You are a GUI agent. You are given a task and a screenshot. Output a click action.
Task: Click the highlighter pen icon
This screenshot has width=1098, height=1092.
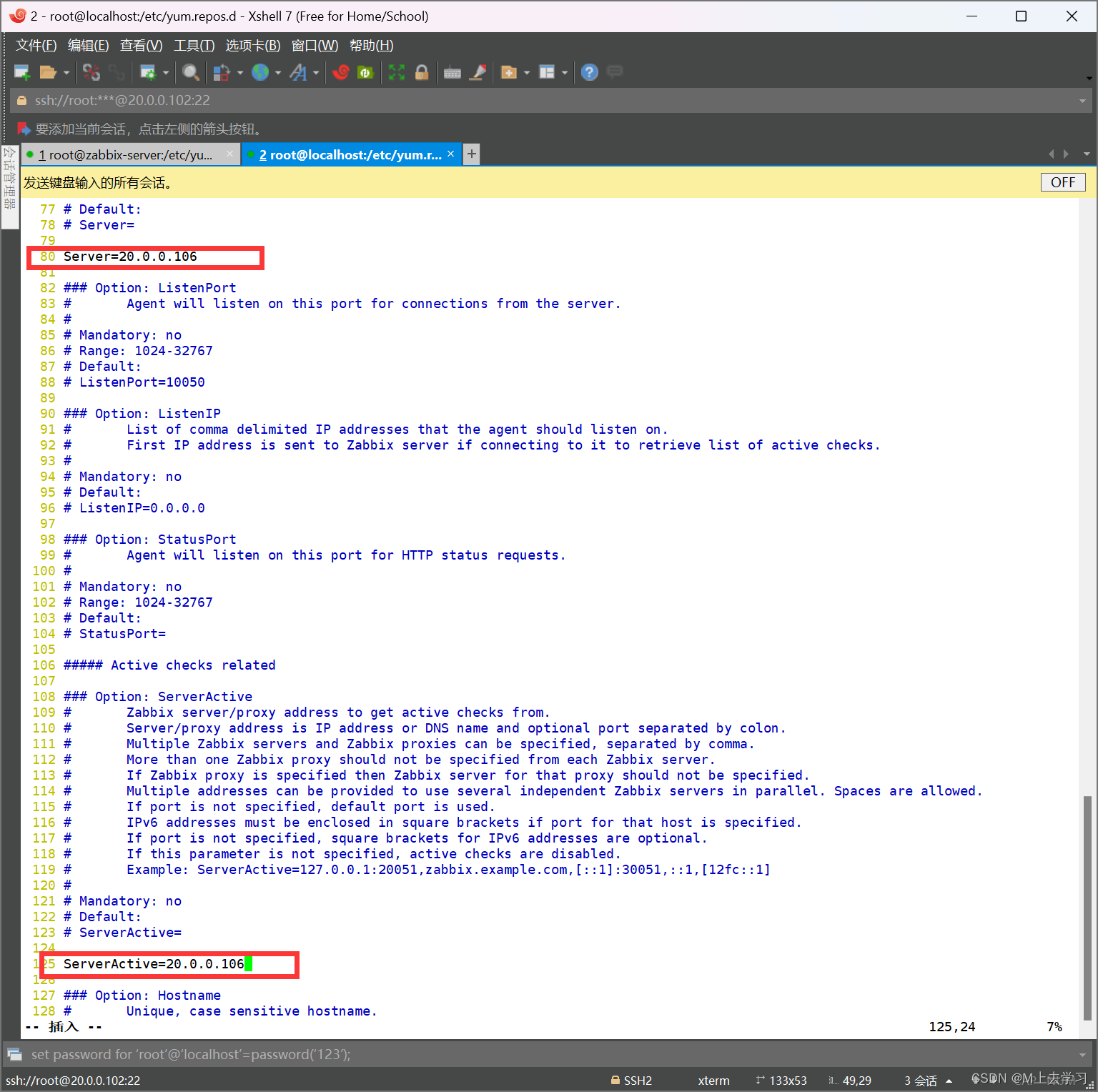coord(478,72)
